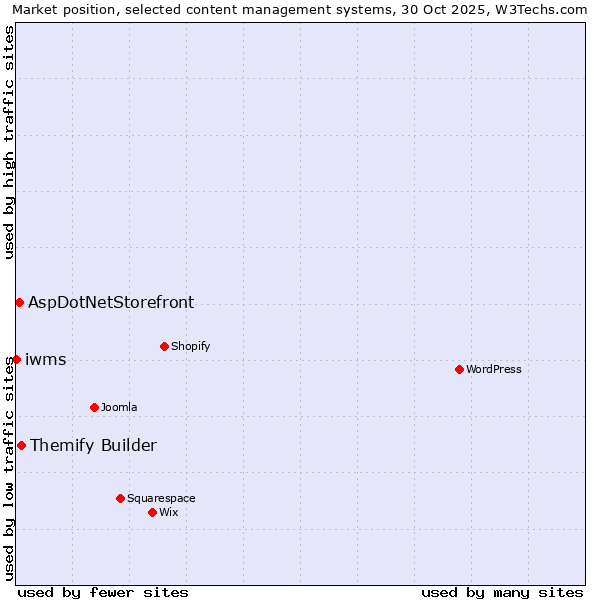Click the Squarespace label text
This screenshot has width=600, height=600.
[x=161, y=498]
